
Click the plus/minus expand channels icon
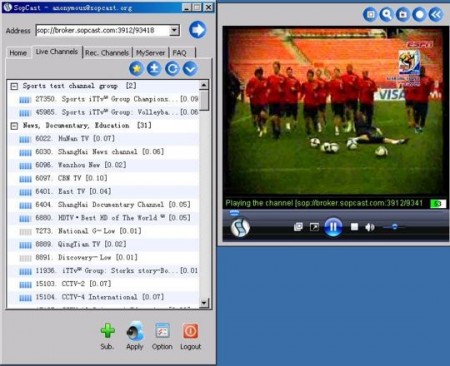pos(154,69)
